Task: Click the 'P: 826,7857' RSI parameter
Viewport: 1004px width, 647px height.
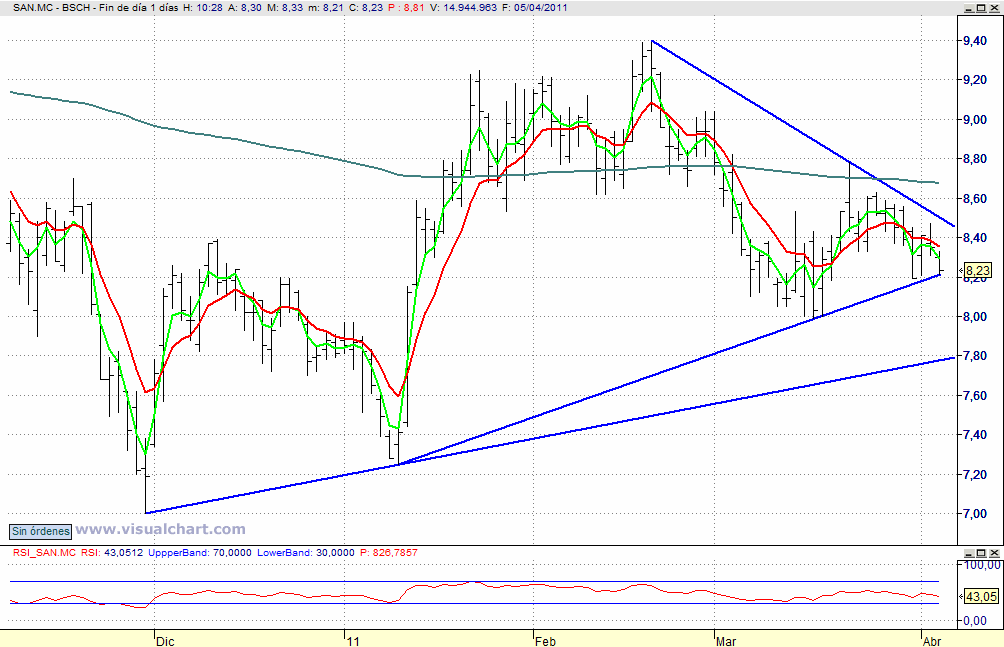Action: pos(389,552)
